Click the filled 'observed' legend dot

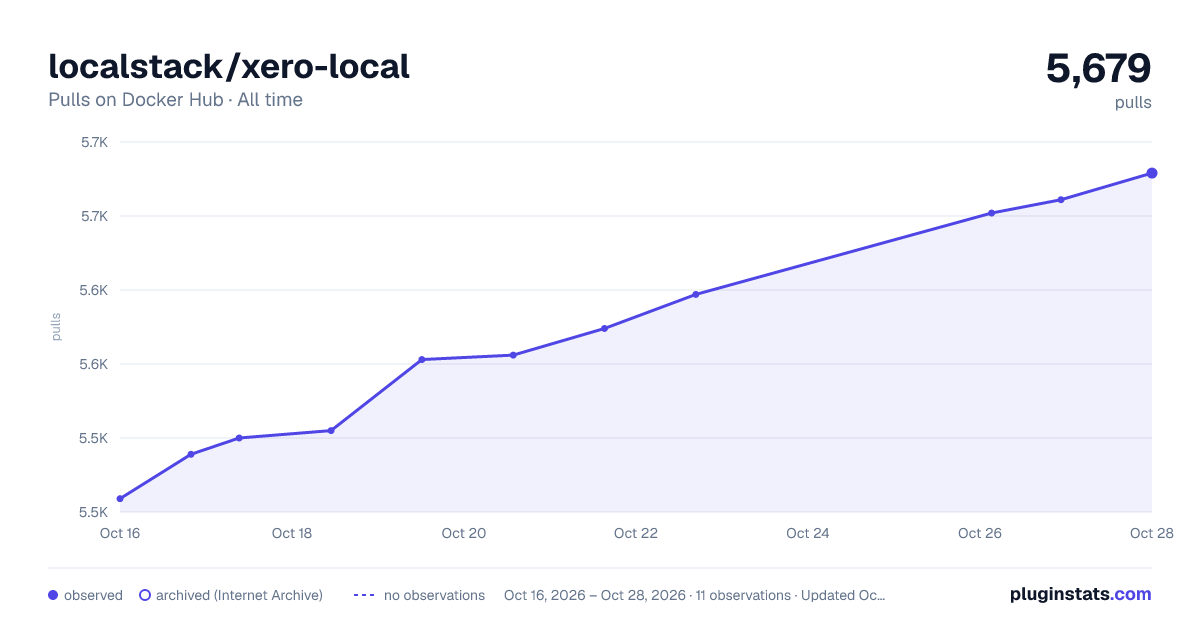click(x=53, y=595)
